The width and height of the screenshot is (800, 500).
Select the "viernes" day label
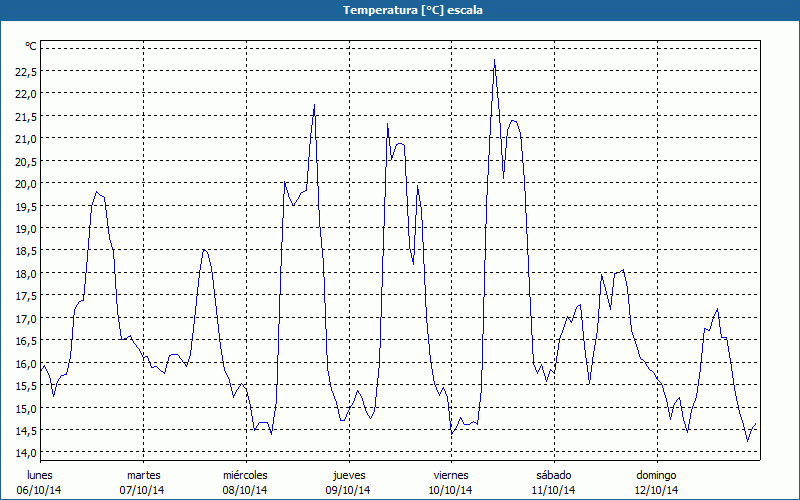pyautogui.click(x=451, y=474)
